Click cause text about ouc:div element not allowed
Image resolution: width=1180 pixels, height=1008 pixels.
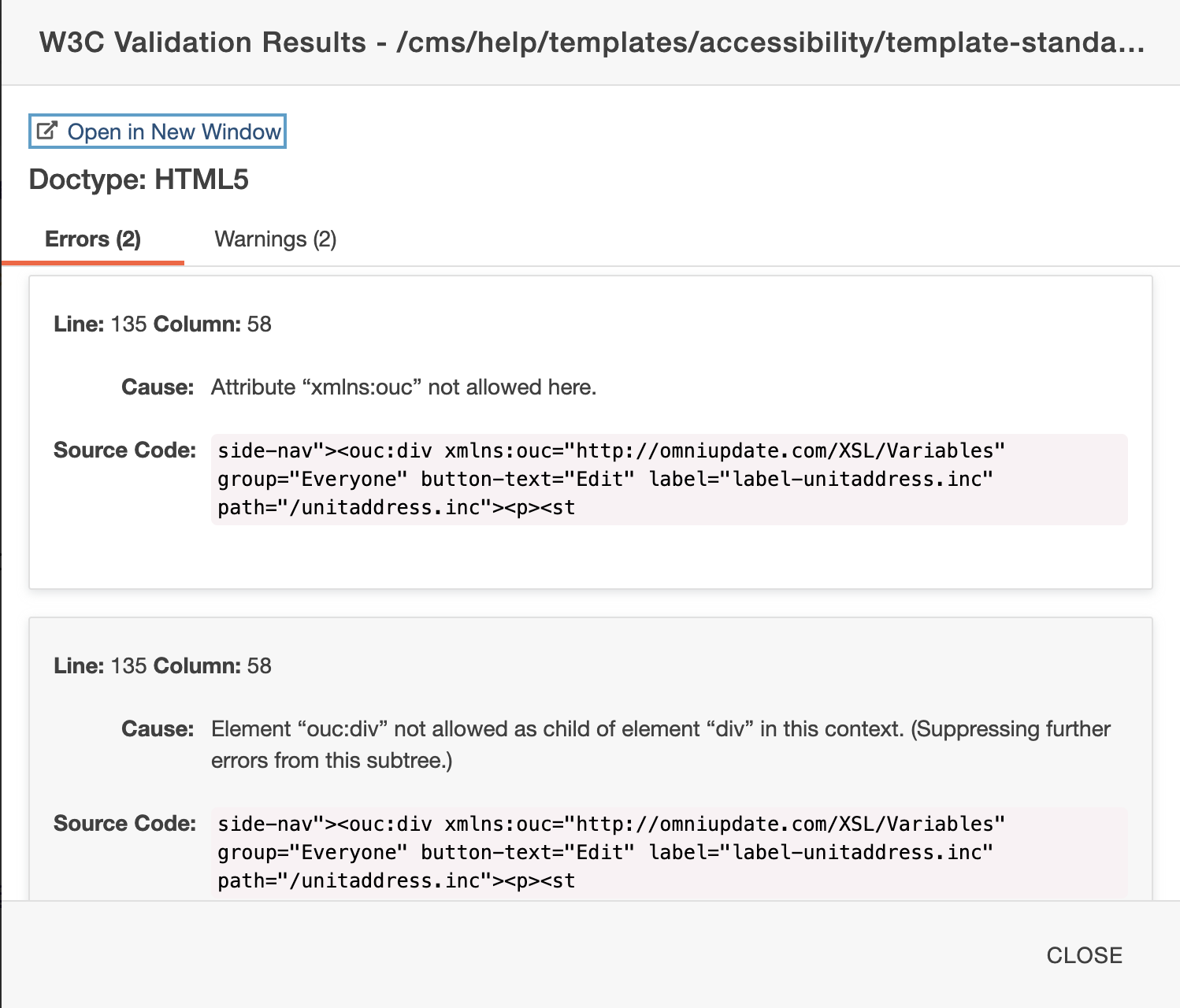click(x=661, y=744)
